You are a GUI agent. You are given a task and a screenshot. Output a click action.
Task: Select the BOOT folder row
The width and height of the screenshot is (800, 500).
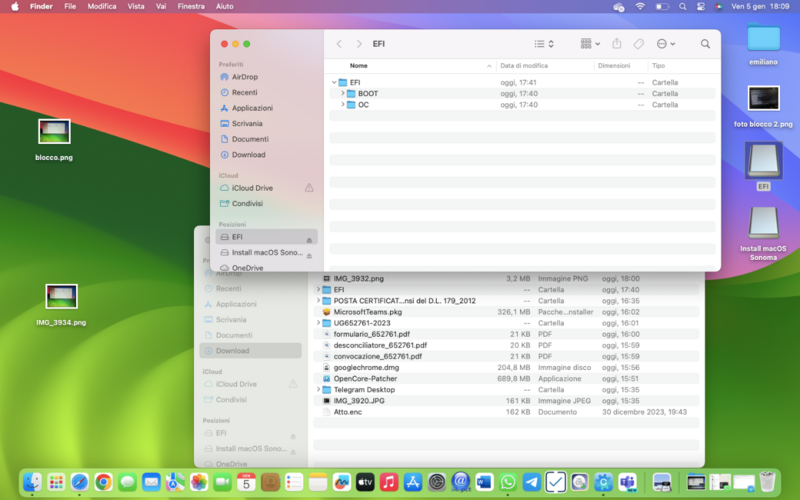pos(522,93)
